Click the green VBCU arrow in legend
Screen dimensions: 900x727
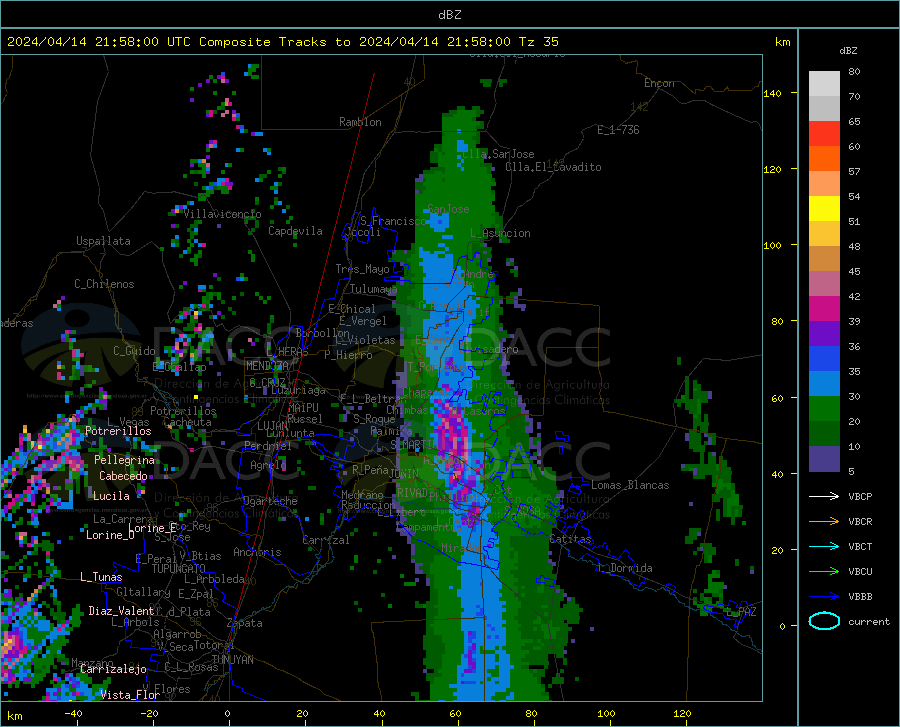click(x=824, y=572)
